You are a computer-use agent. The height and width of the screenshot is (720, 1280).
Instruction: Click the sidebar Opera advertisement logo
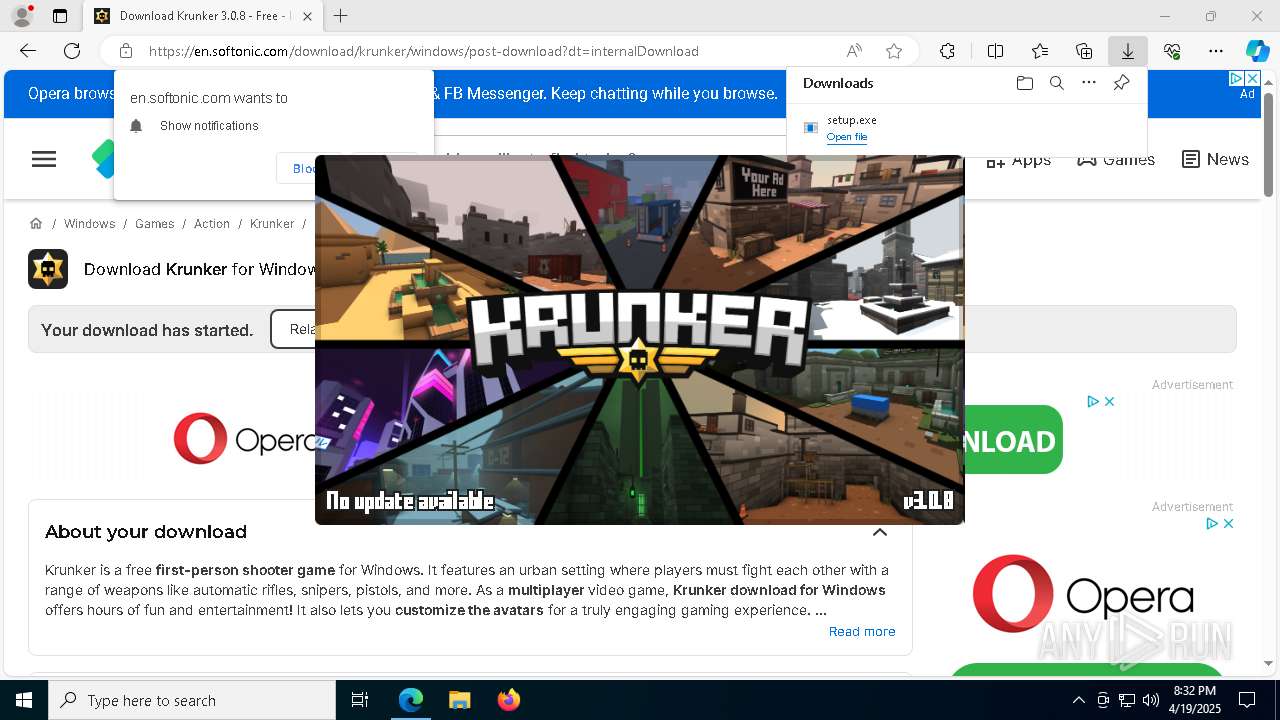pos(1084,594)
